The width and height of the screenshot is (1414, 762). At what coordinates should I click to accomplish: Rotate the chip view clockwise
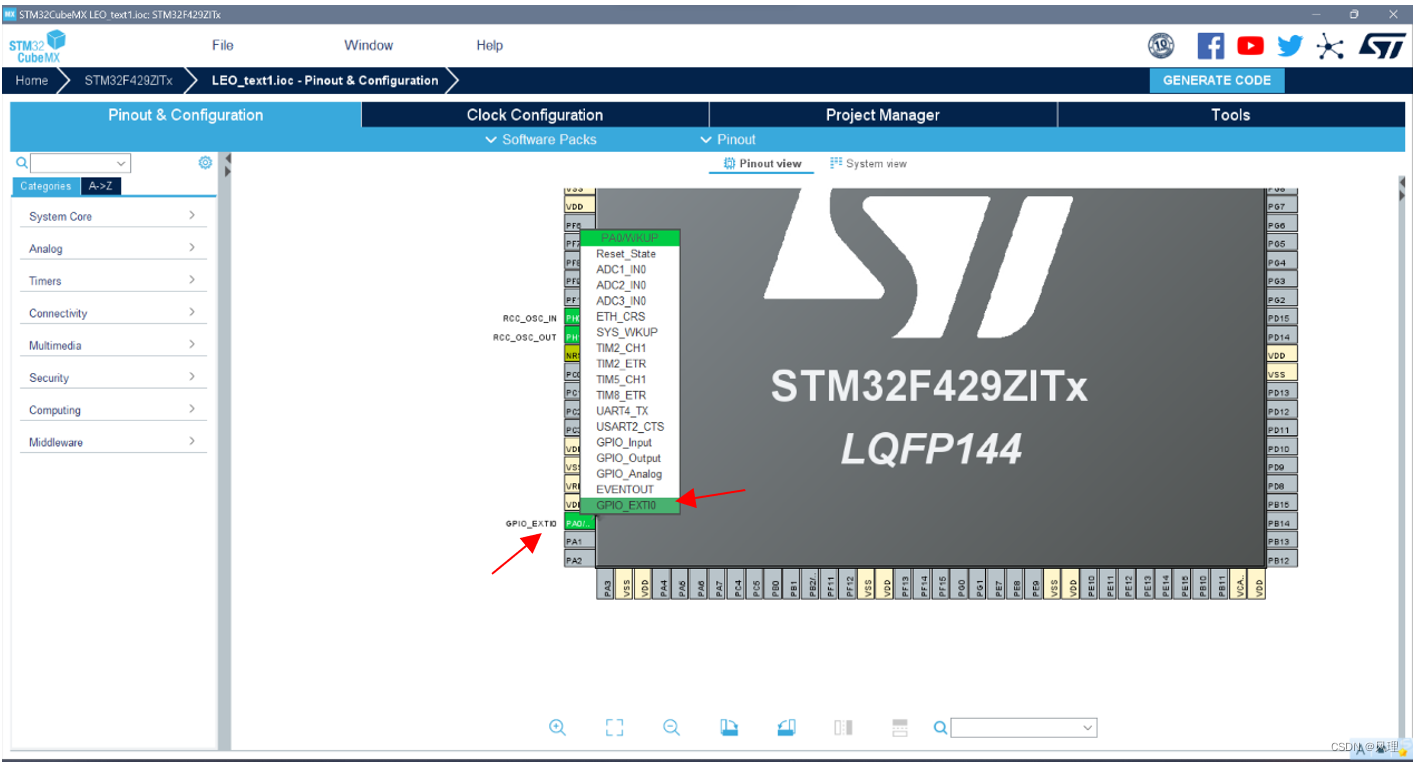729,727
